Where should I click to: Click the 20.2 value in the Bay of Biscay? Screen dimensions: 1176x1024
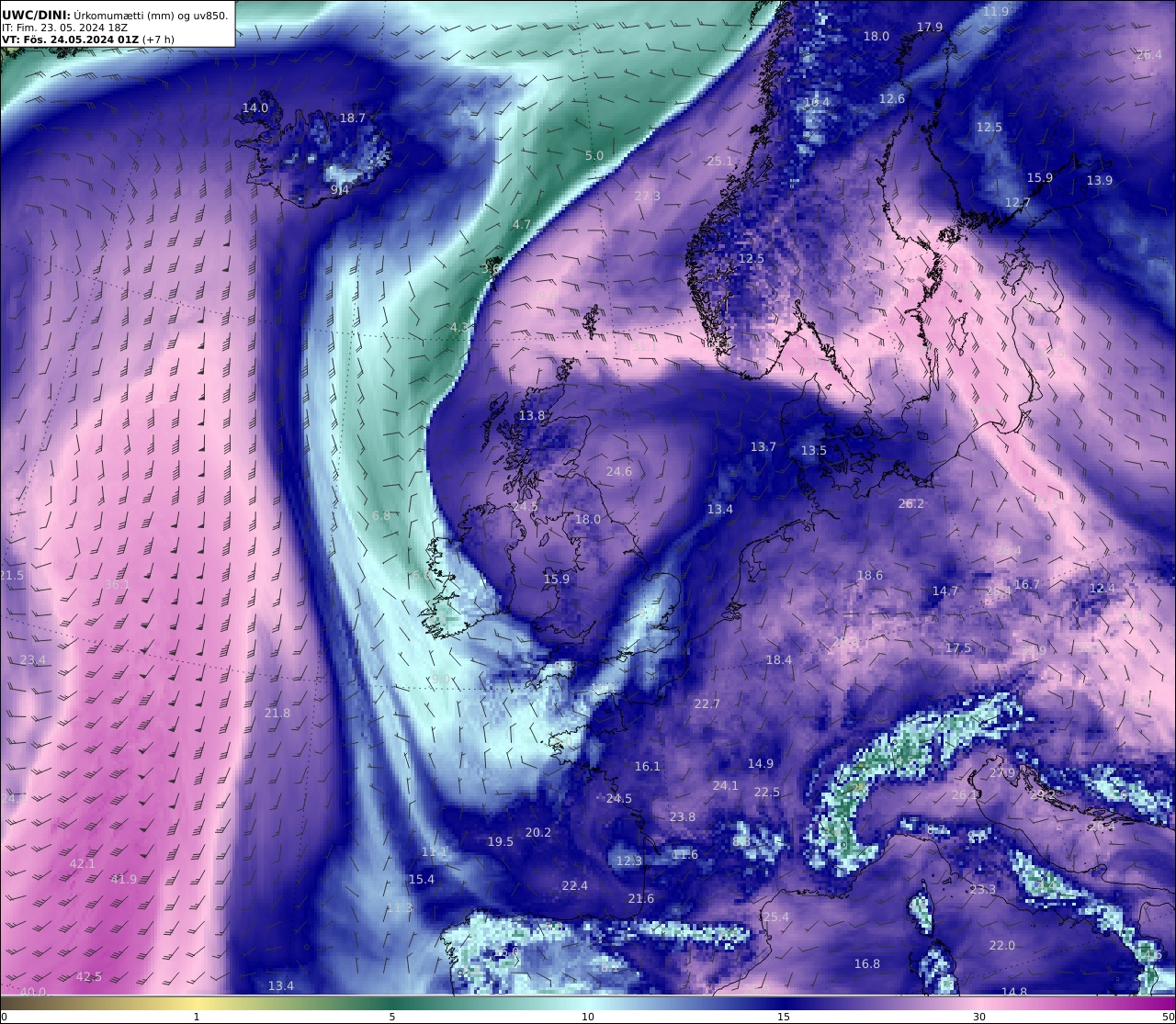538,832
